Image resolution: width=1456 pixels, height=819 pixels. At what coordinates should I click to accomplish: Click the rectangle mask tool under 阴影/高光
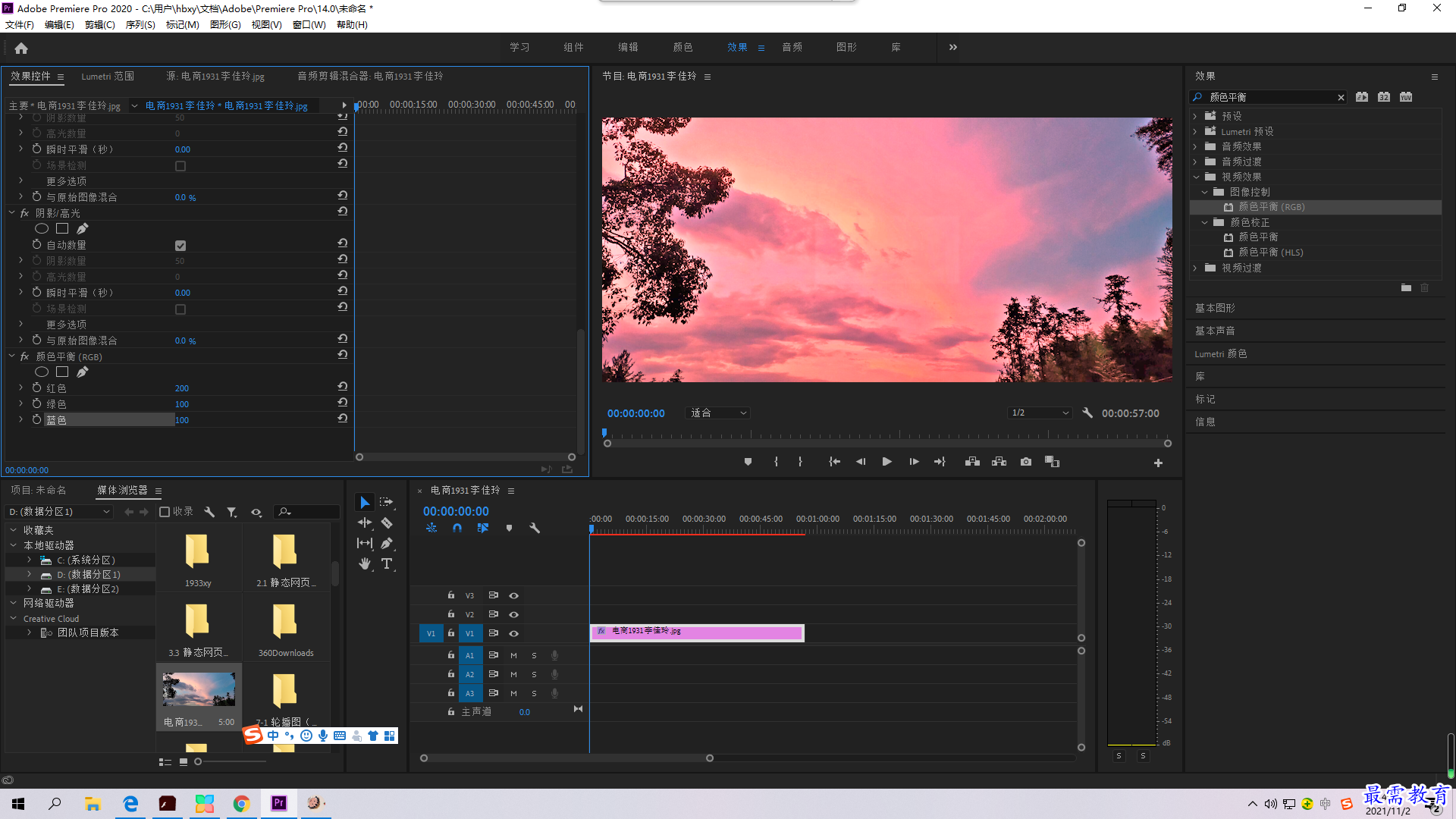tap(62, 228)
